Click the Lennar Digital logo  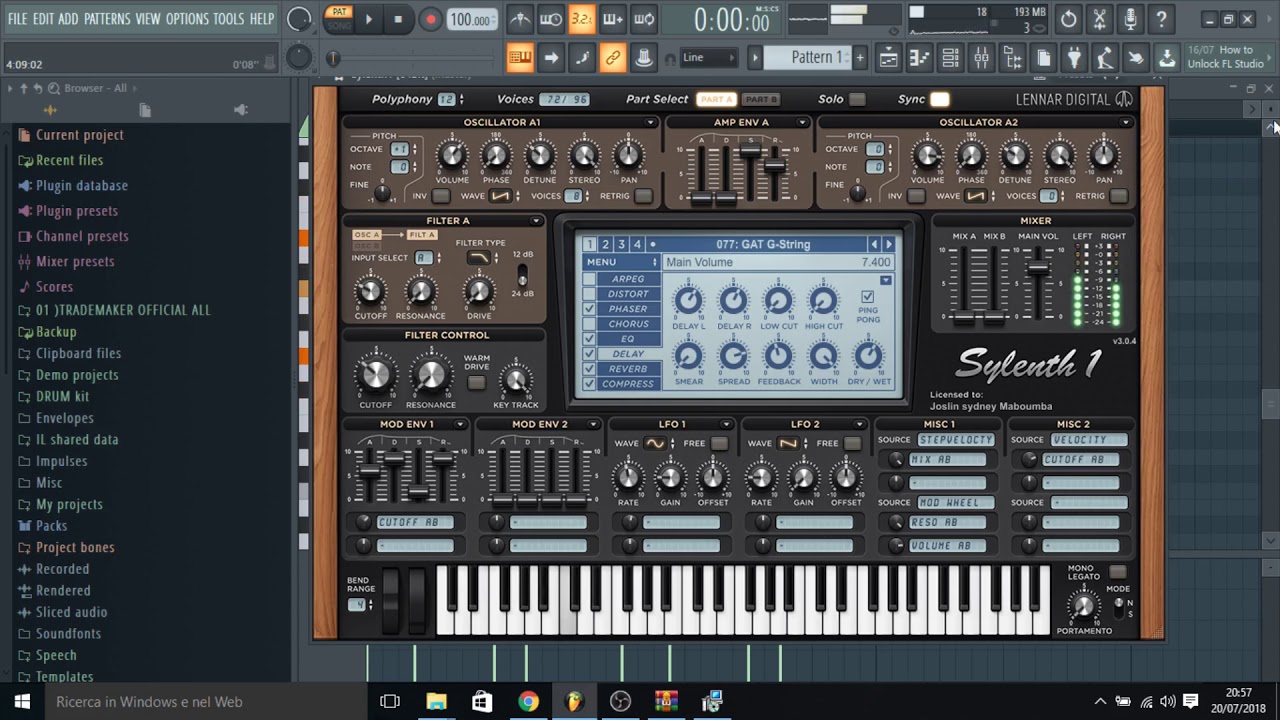pos(1074,99)
